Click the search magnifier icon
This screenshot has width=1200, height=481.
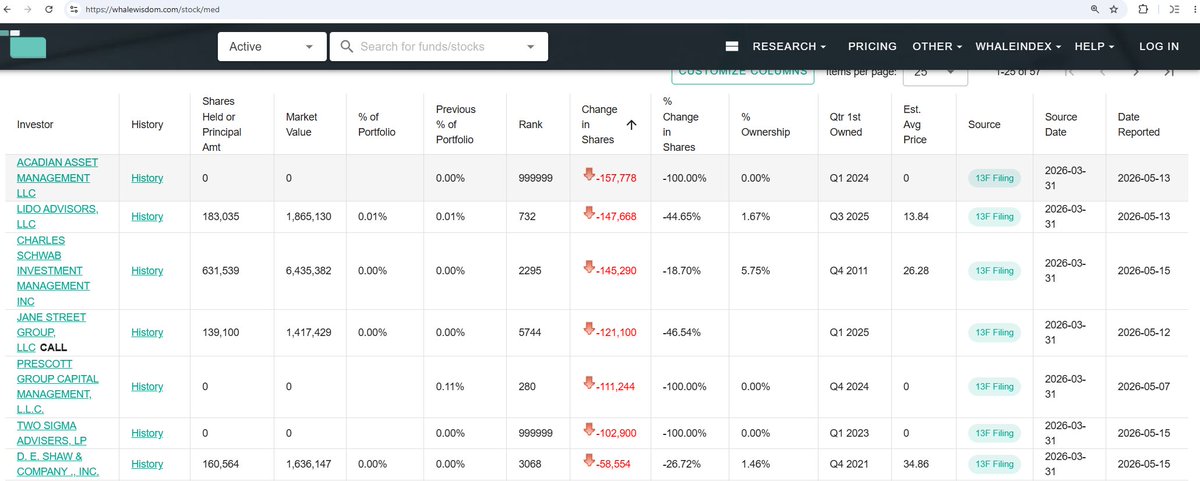point(347,47)
